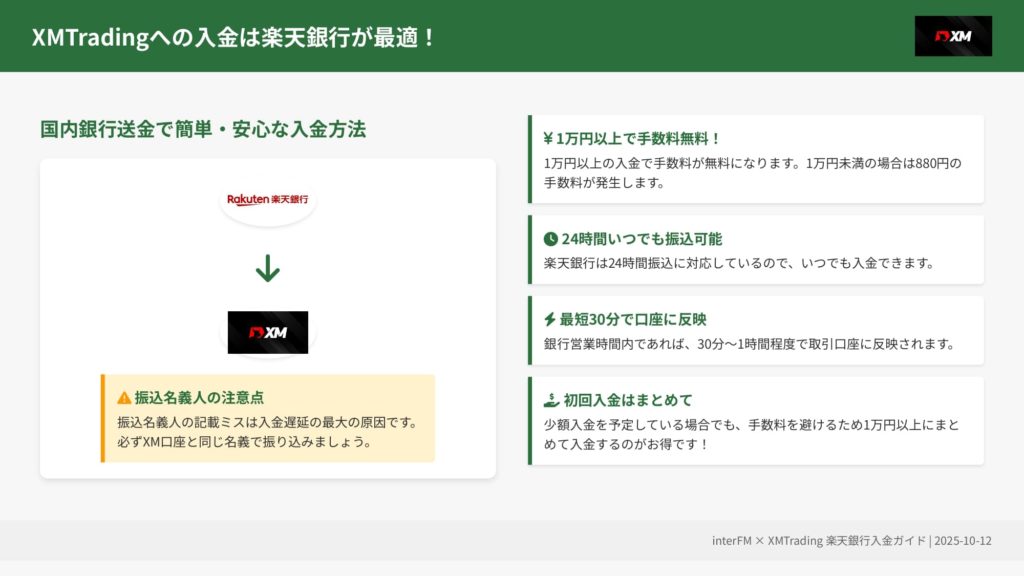Click the 24時間いつでも振込可能 heading
Image resolution: width=1024 pixels, height=576 pixels.
pos(641,239)
